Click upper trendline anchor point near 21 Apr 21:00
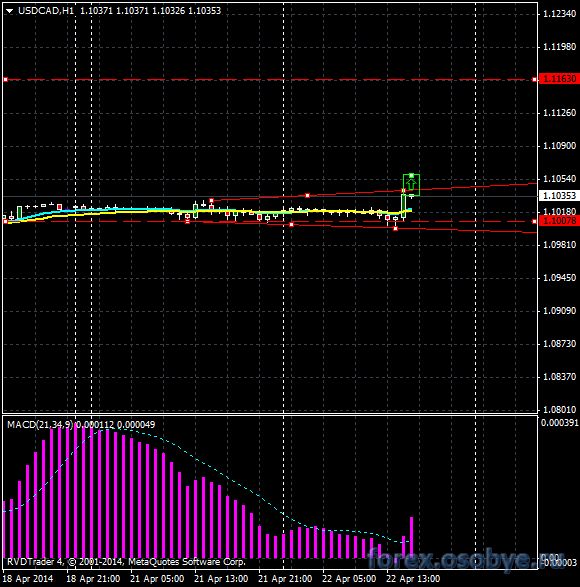The image size is (580, 587). 307,195
